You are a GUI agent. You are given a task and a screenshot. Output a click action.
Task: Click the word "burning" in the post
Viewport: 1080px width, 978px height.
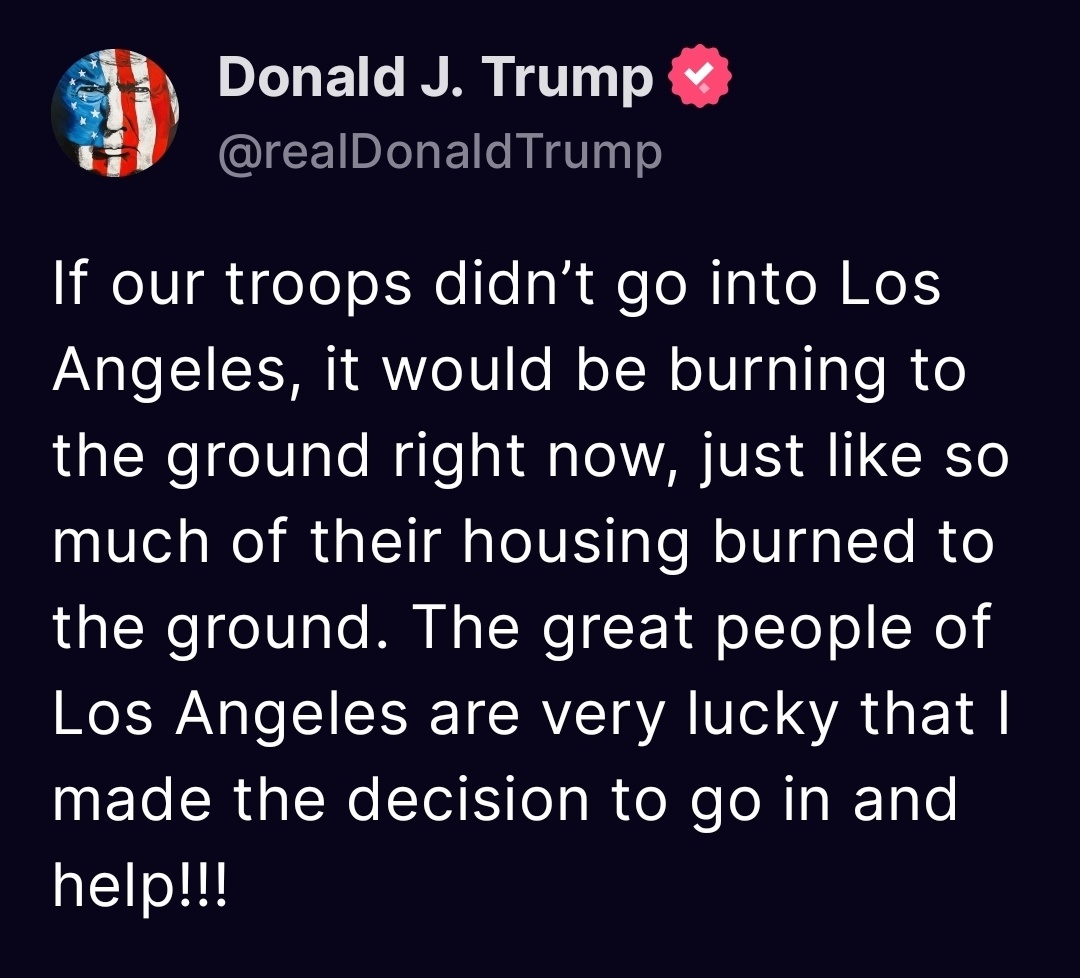778,371
